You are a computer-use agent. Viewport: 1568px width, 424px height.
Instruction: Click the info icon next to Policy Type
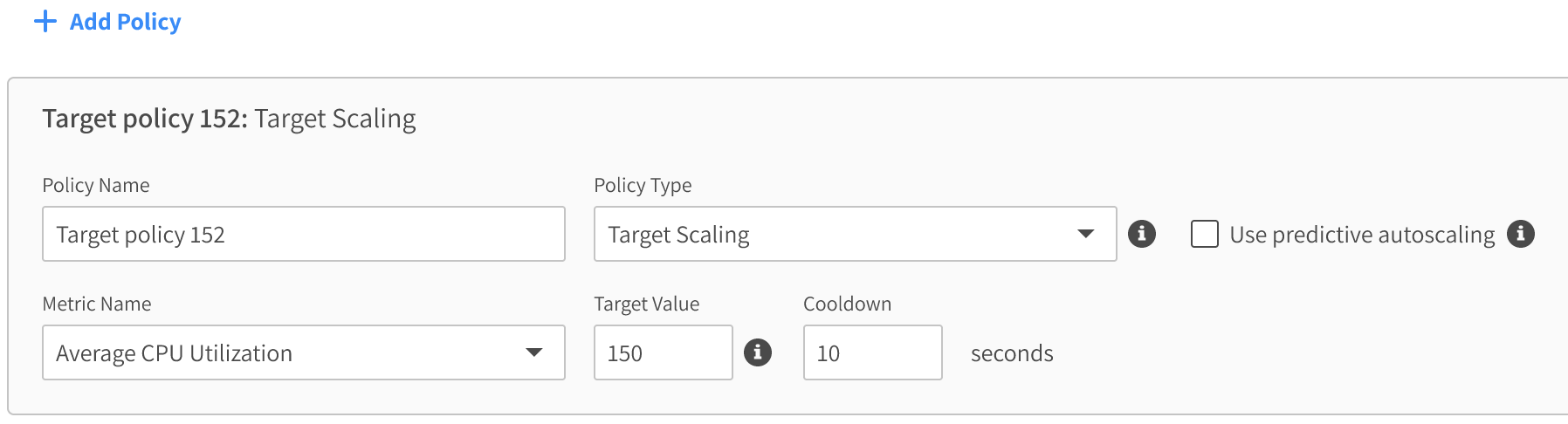tap(1142, 234)
